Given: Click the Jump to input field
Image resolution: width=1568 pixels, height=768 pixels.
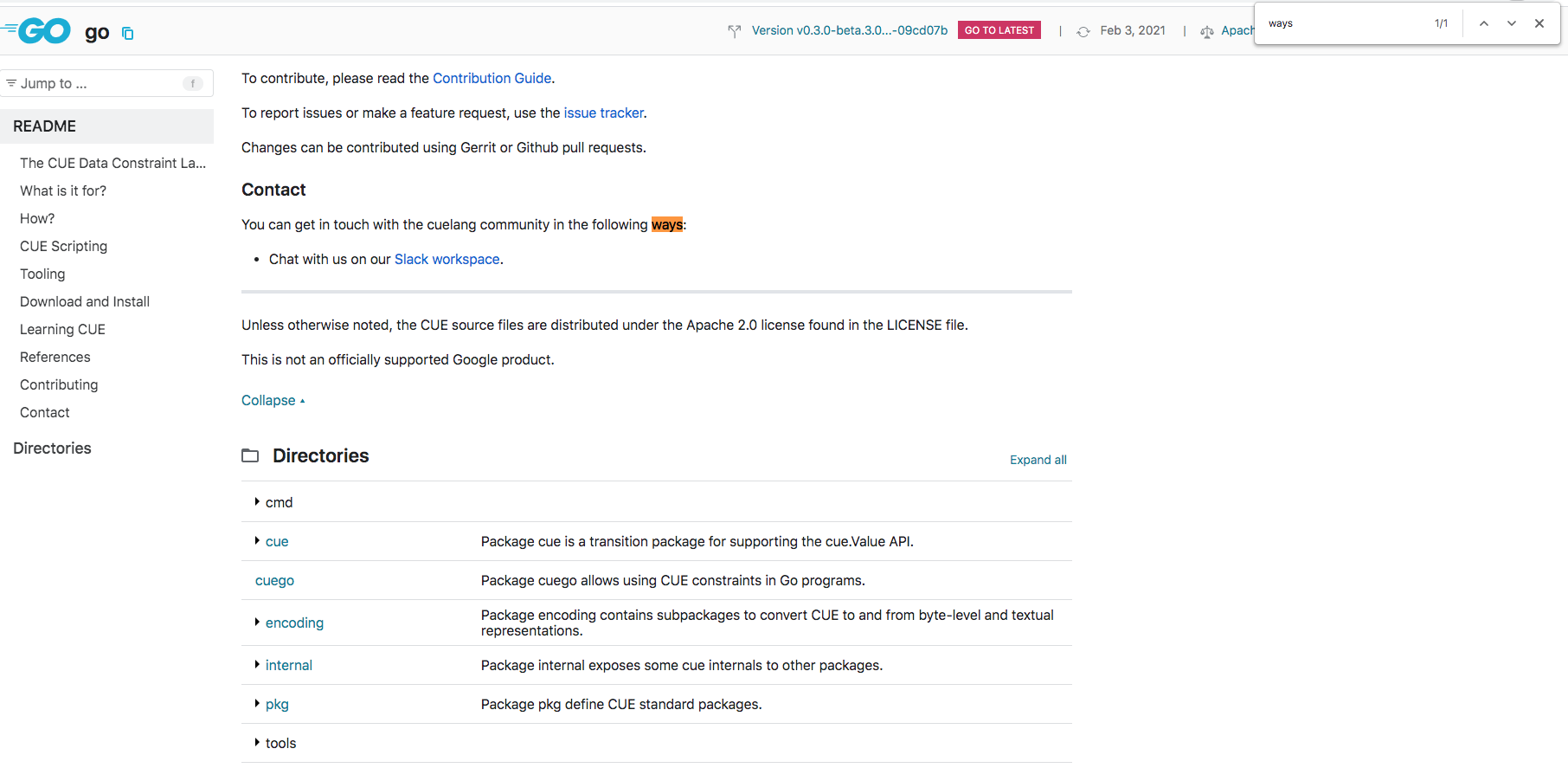Looking at the screenshot, I should coord(106,83).
